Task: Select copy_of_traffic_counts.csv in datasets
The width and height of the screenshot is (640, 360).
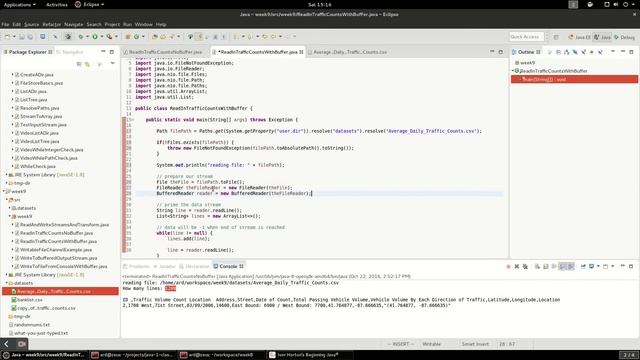Action: 46,308
